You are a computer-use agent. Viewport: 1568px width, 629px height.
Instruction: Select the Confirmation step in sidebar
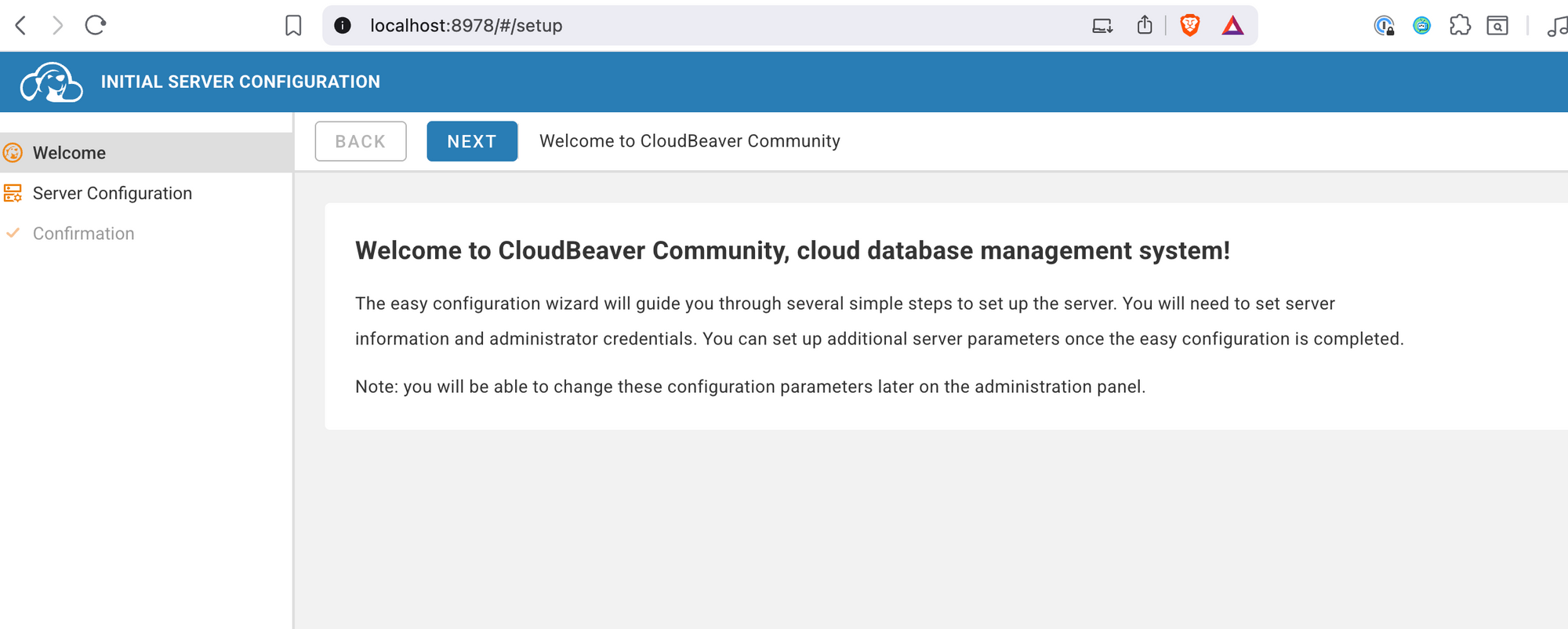[83, 234]
